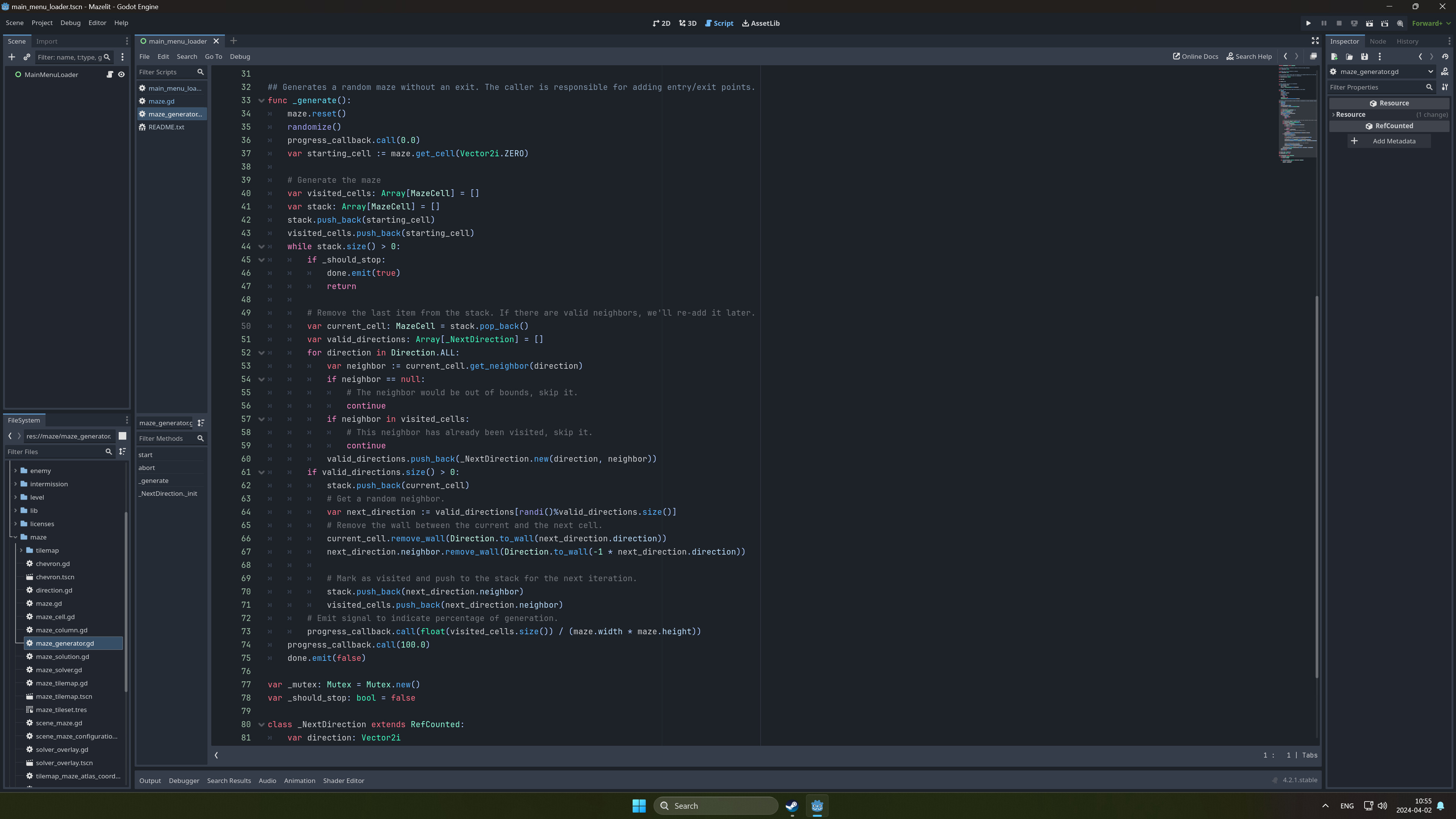
Task: Open the Debug menu in the script editor
Action: click(240, 57)
